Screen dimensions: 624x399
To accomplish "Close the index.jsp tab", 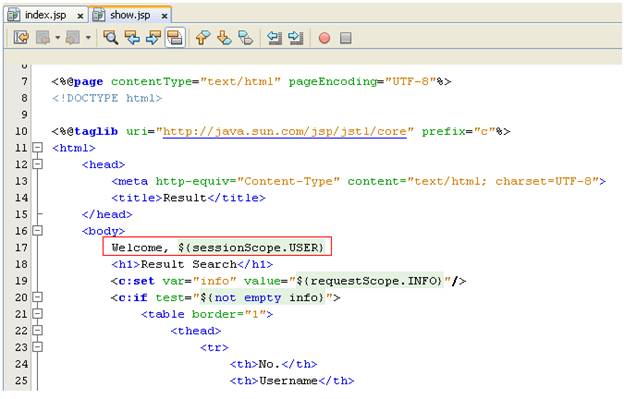I will [80, 16].
